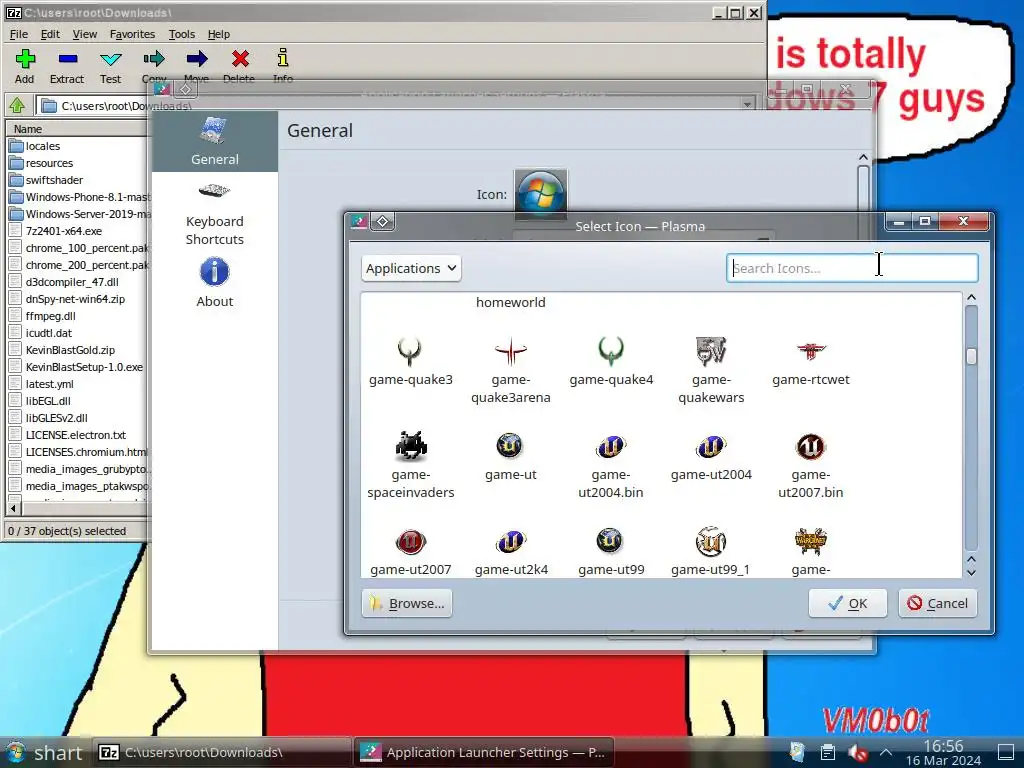Choose the game-spaceinvaders icon
This screenshot has width=1024, height=768.
[410, 464]
